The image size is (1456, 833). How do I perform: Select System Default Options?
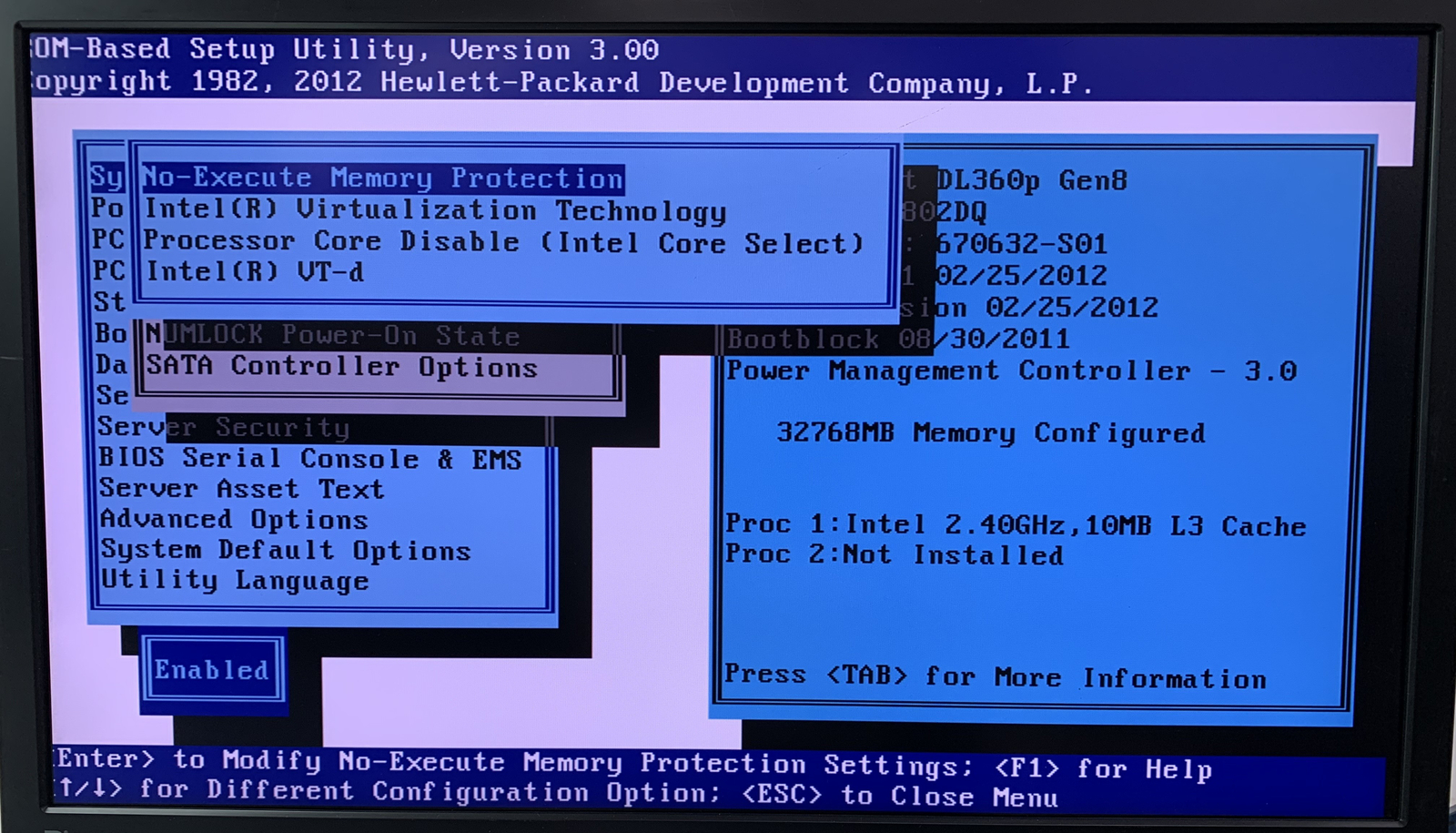pyautogui.click(x=286, y=550)
